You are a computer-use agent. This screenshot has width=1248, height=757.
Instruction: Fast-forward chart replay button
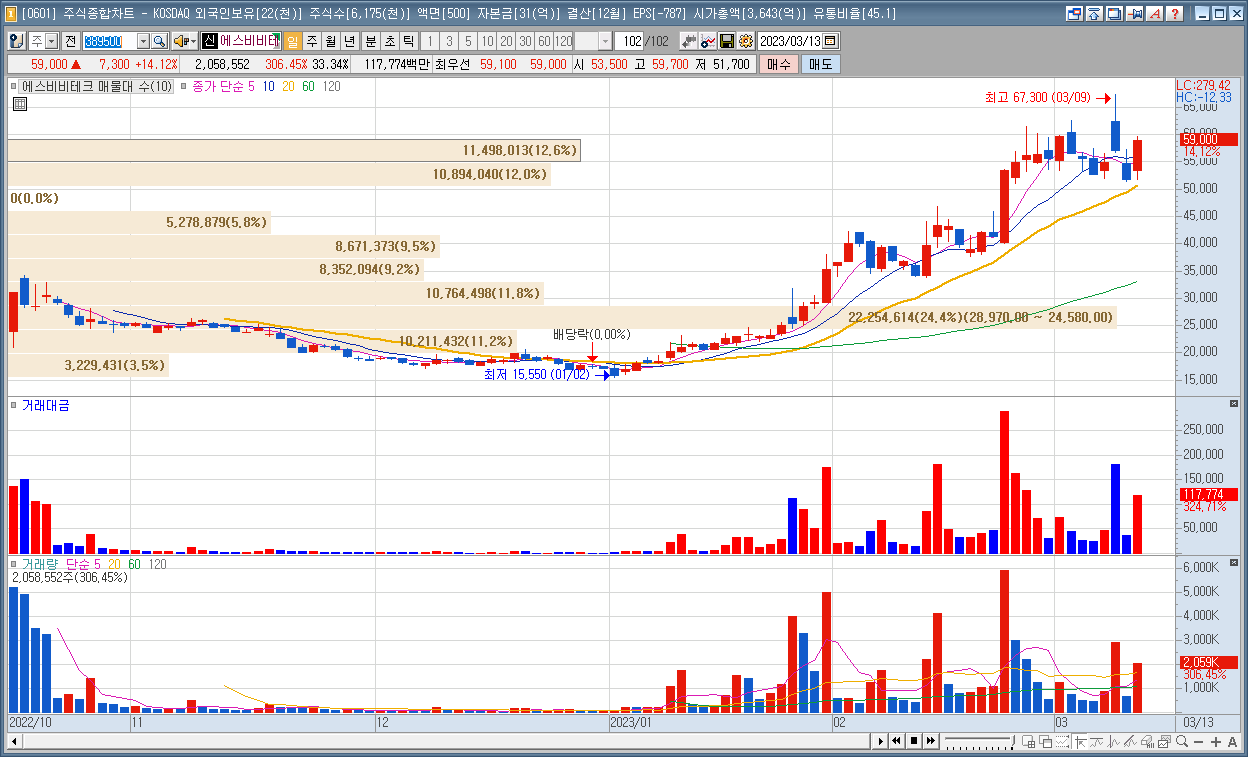(931, 741)
